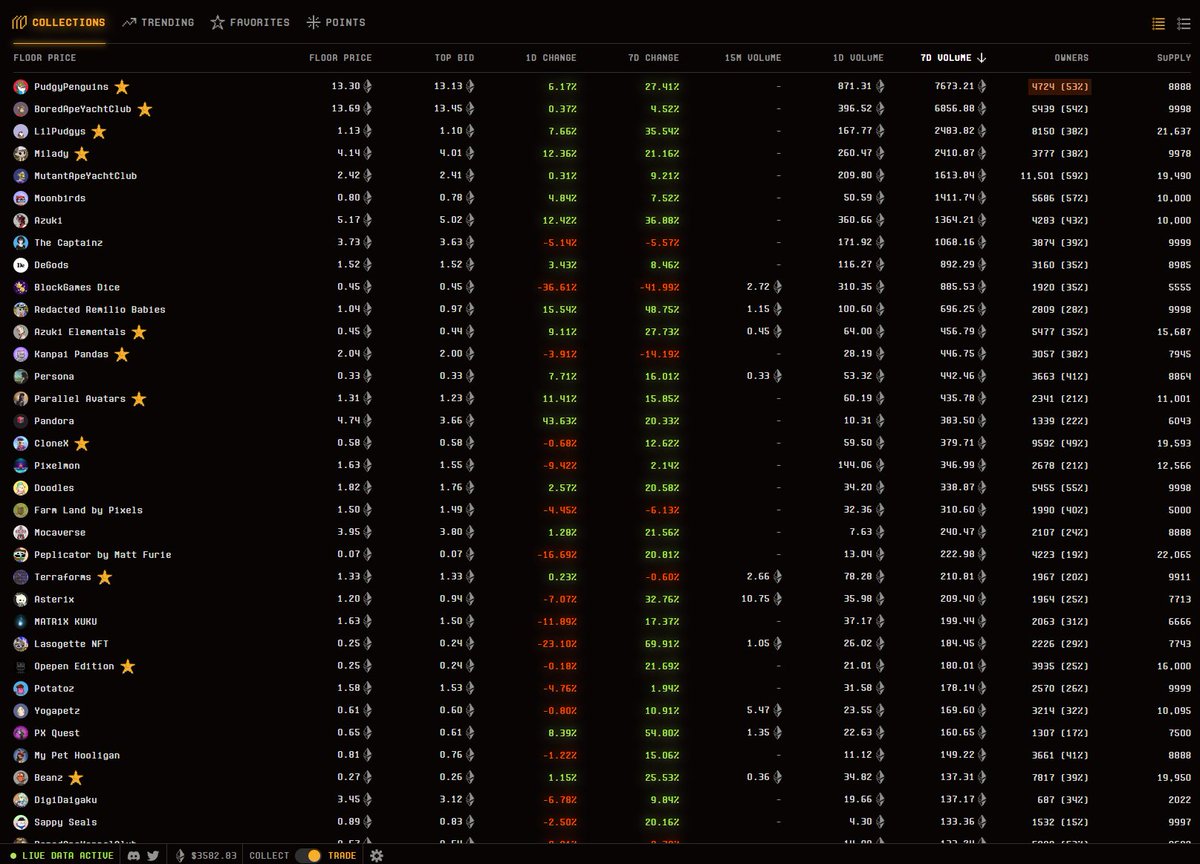Toggle Kanpai Pandas favorite star
The height and width of the screenshot is (864, 1200).
point(122,354)
